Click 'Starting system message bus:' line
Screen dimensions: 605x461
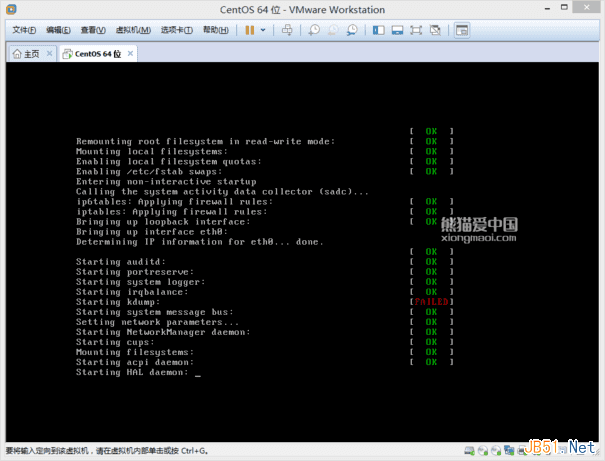(x=155, y=312)
